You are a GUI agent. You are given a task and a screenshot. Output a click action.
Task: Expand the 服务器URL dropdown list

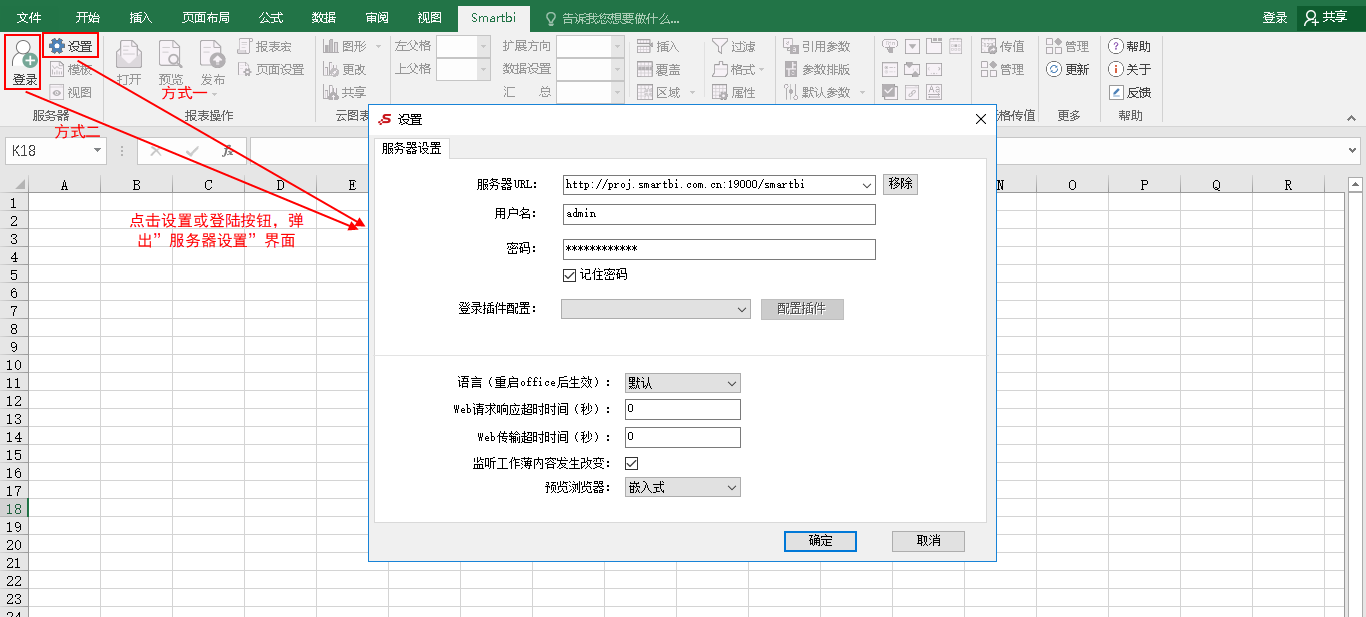[866, 185]
